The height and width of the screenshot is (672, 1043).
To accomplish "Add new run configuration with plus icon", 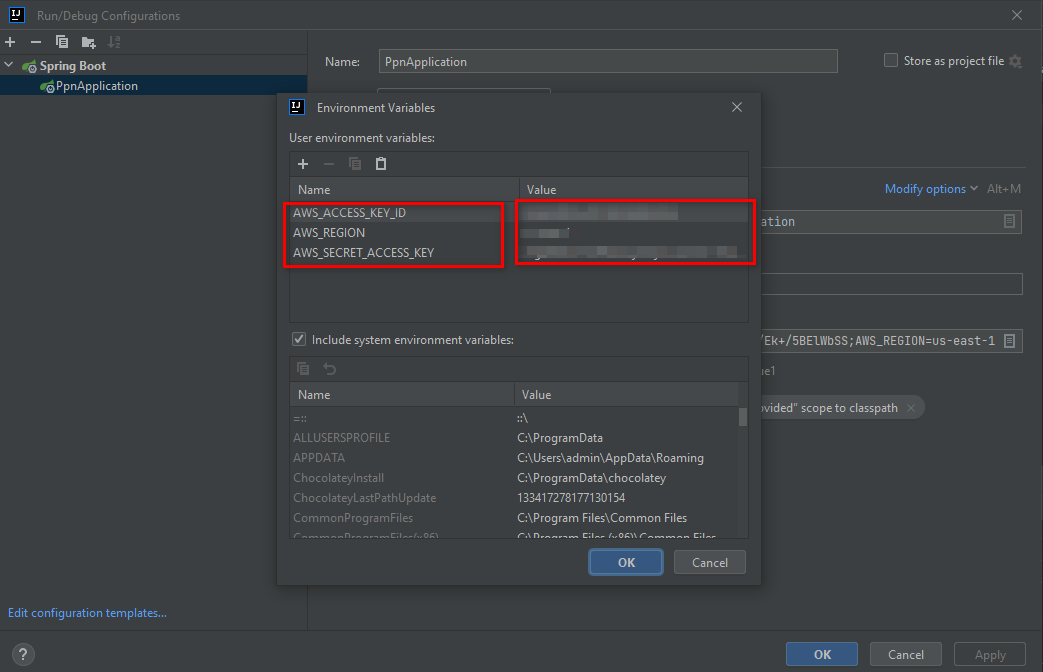I will [10, 42].
